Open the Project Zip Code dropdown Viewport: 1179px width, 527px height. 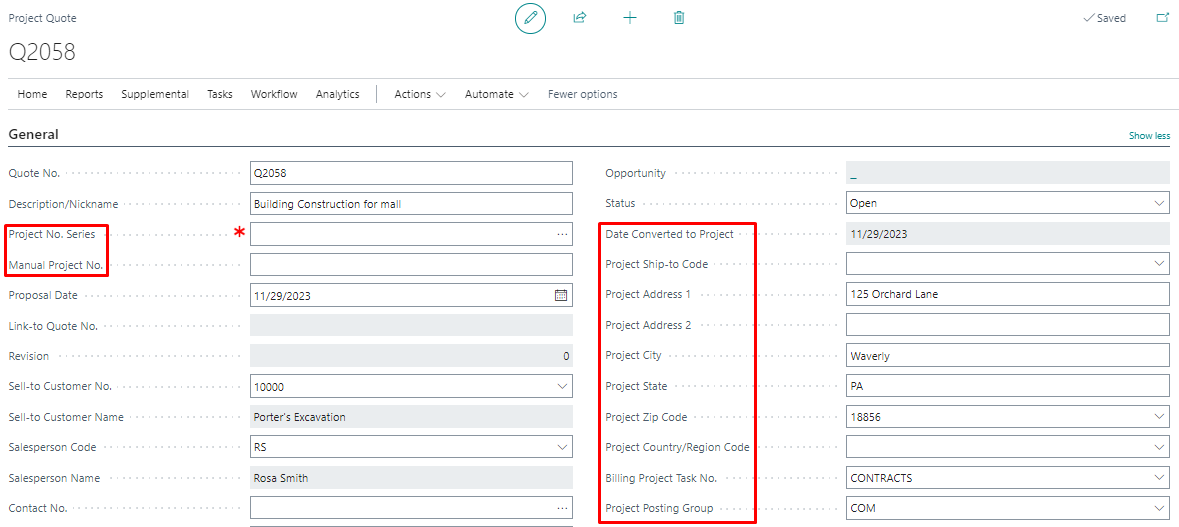click(x=1159, y=417)
